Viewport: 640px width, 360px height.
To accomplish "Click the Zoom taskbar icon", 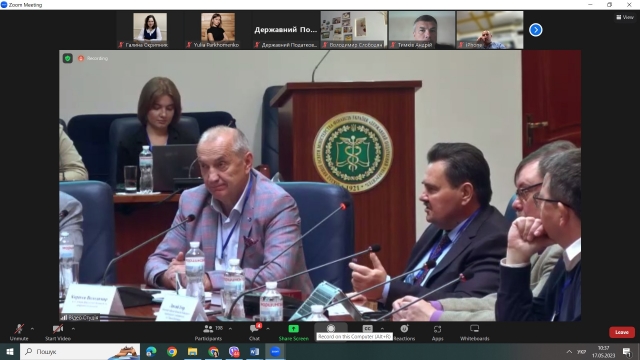I will click(x=275, y=351).
